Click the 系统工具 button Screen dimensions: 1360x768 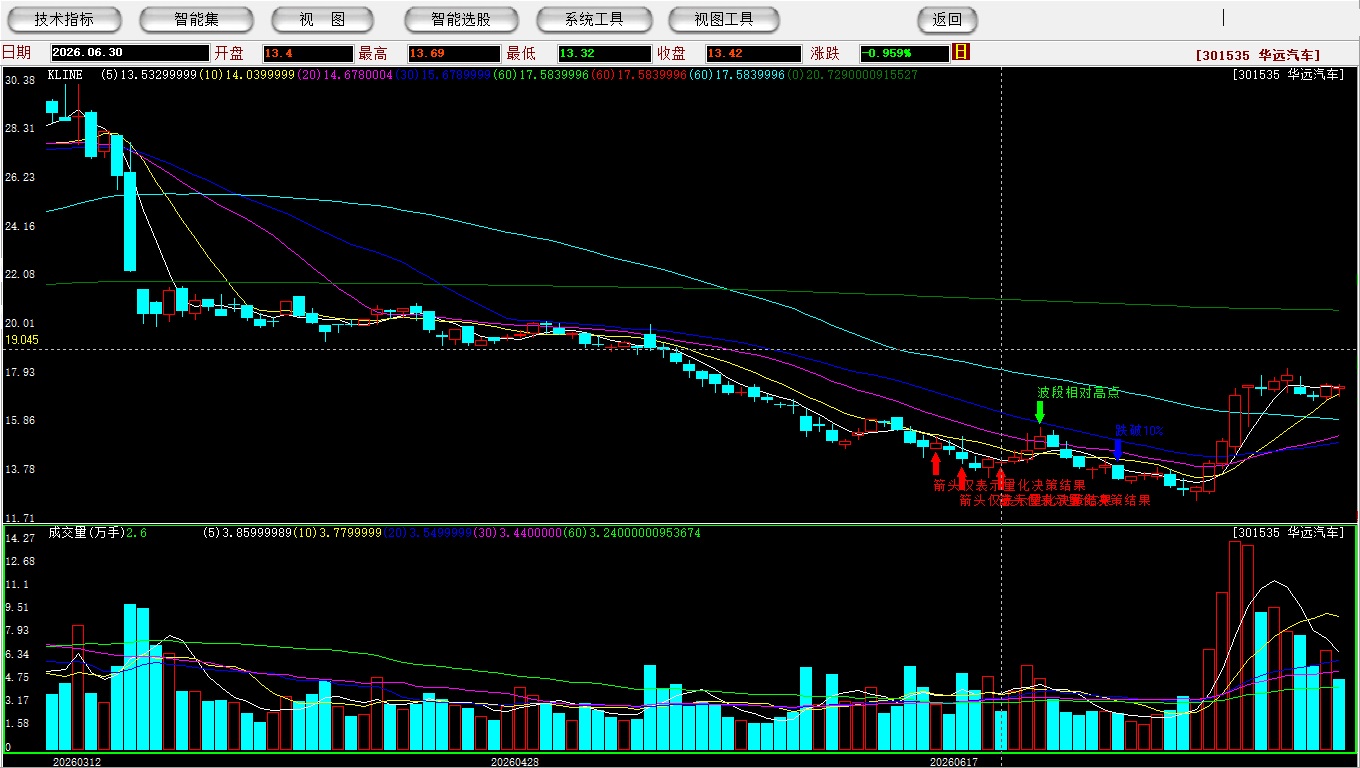tap(594, 19)
